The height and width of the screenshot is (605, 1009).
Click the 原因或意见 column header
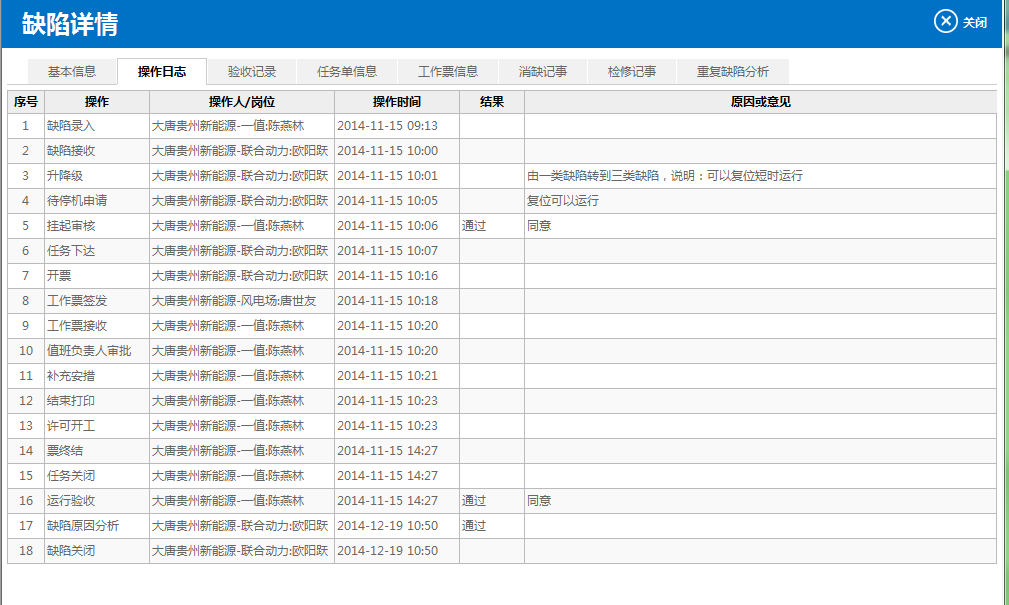(x=760, y=102)
